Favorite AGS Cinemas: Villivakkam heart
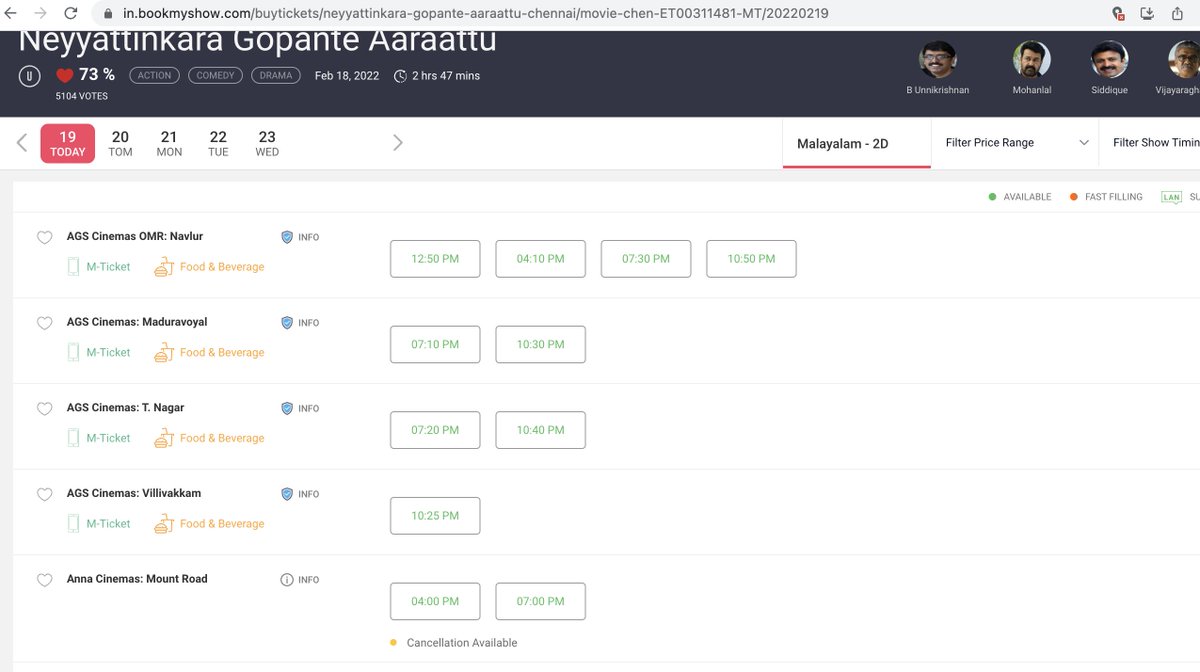Image resolution: width=1200 pixels, height=672 pixels. pos(44,495)
